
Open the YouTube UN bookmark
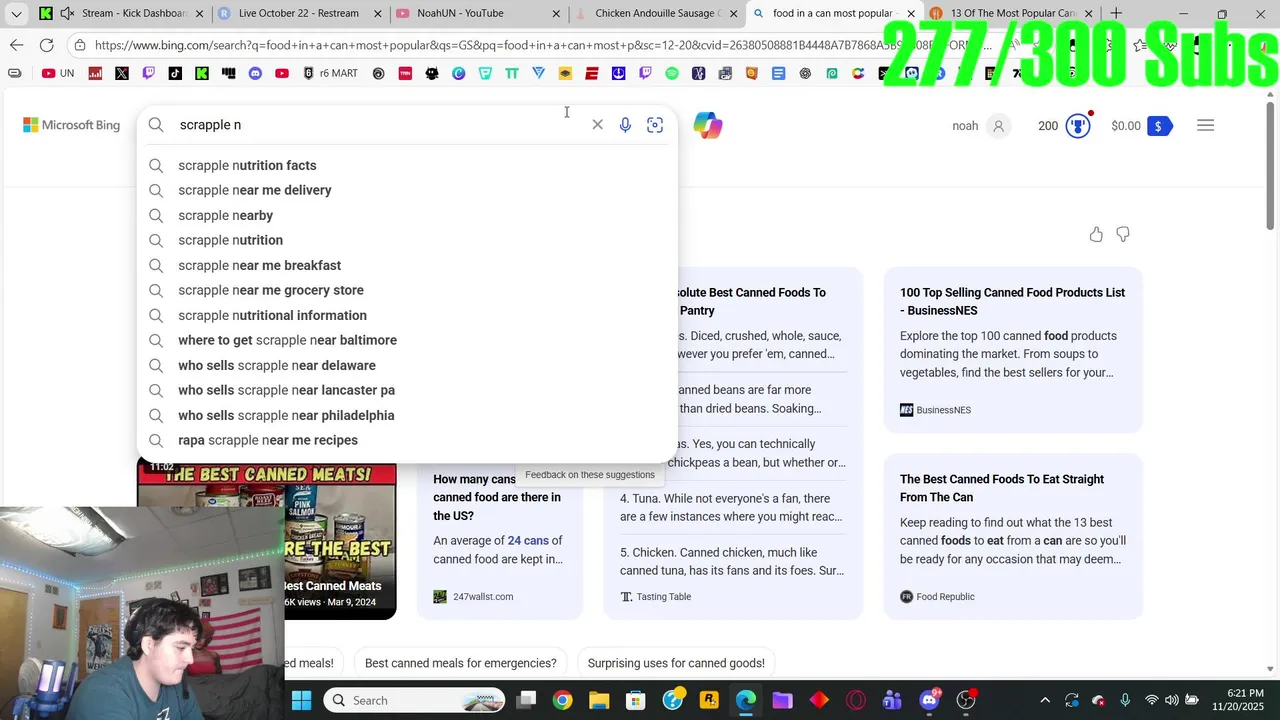(x=58, y=73)
